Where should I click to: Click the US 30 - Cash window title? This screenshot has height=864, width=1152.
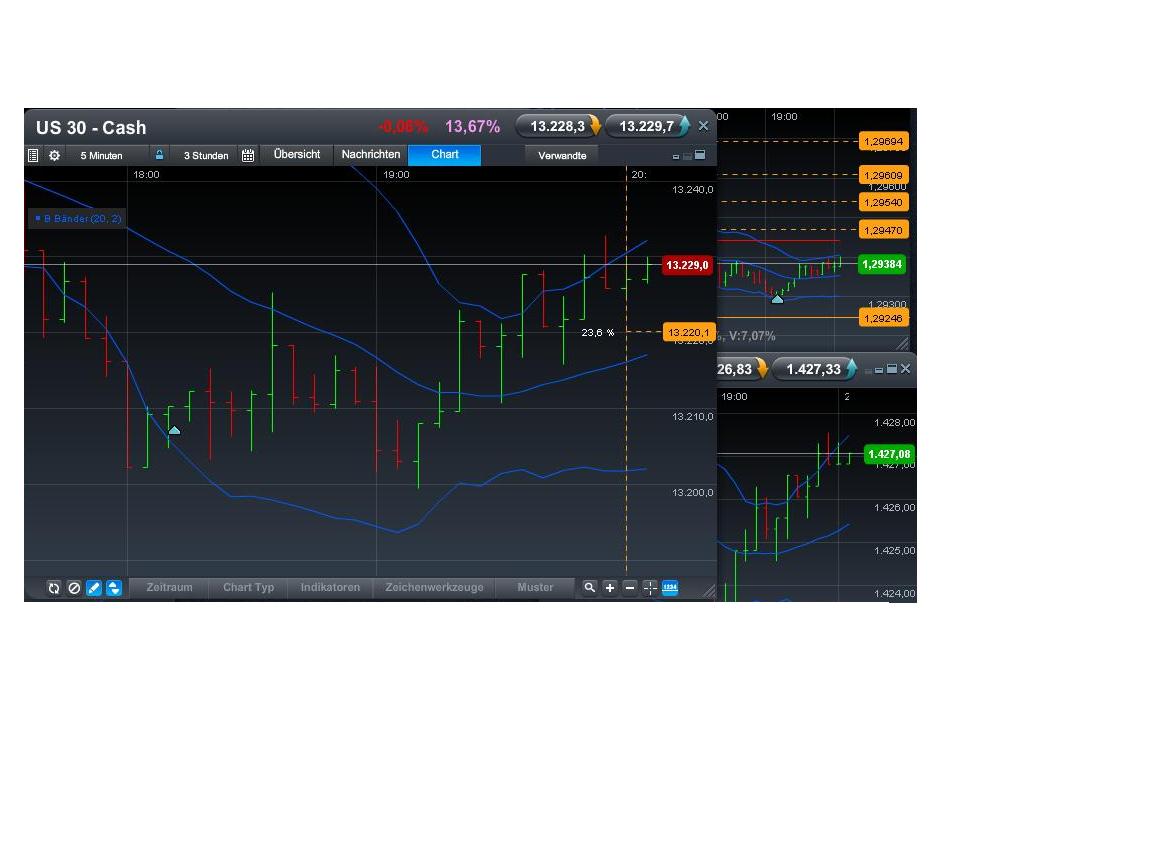pos(91,128)
